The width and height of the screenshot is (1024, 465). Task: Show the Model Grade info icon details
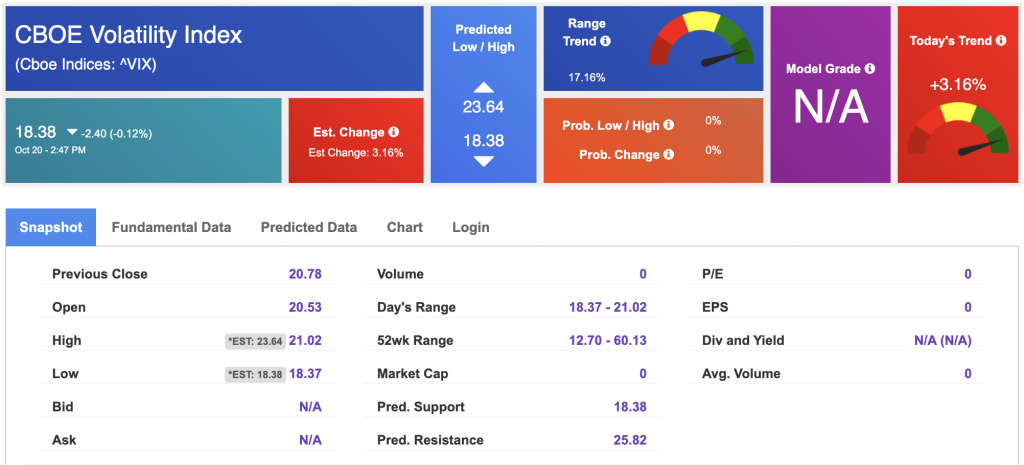point(869,68)
